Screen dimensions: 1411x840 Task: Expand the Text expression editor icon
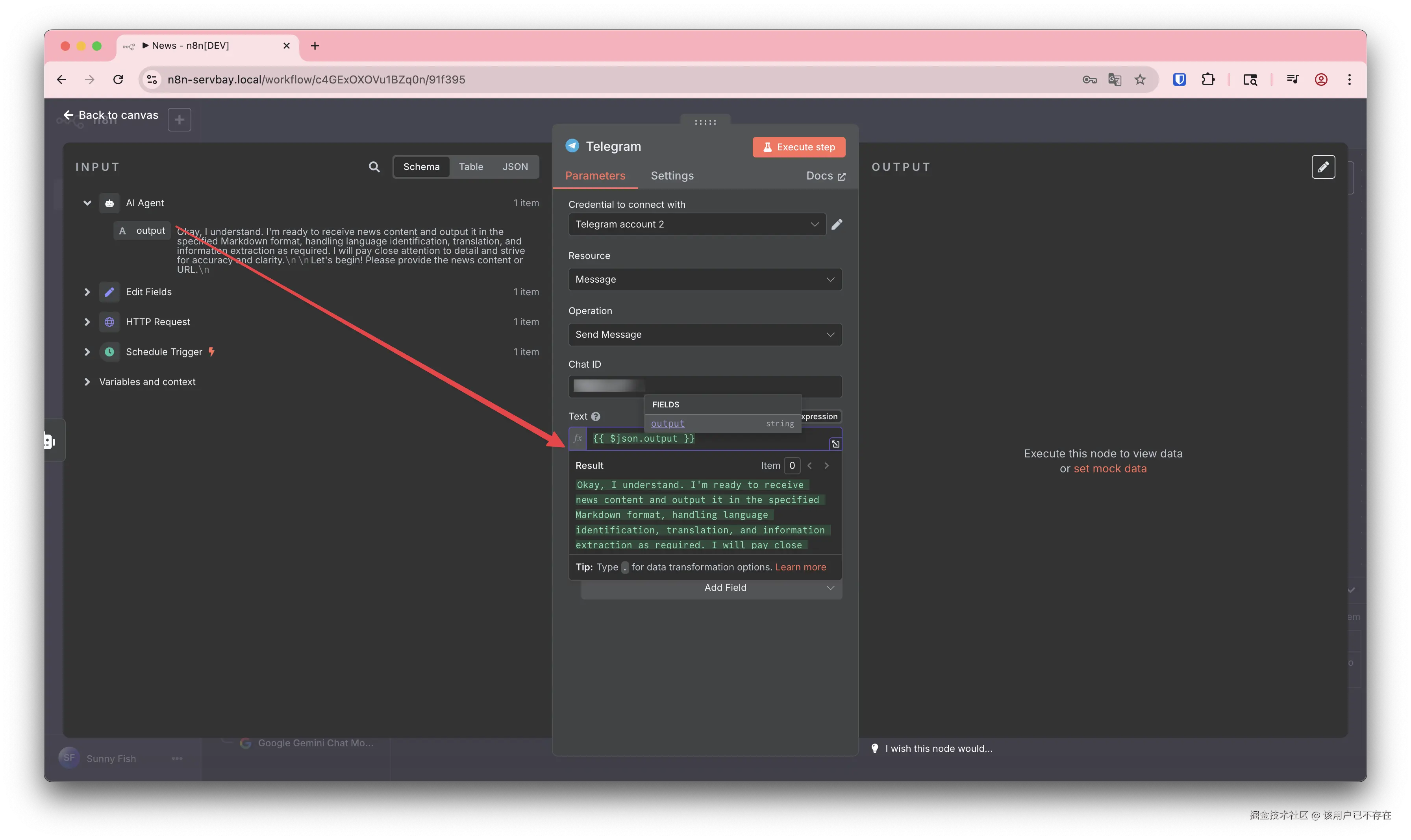tap(835, 444)
